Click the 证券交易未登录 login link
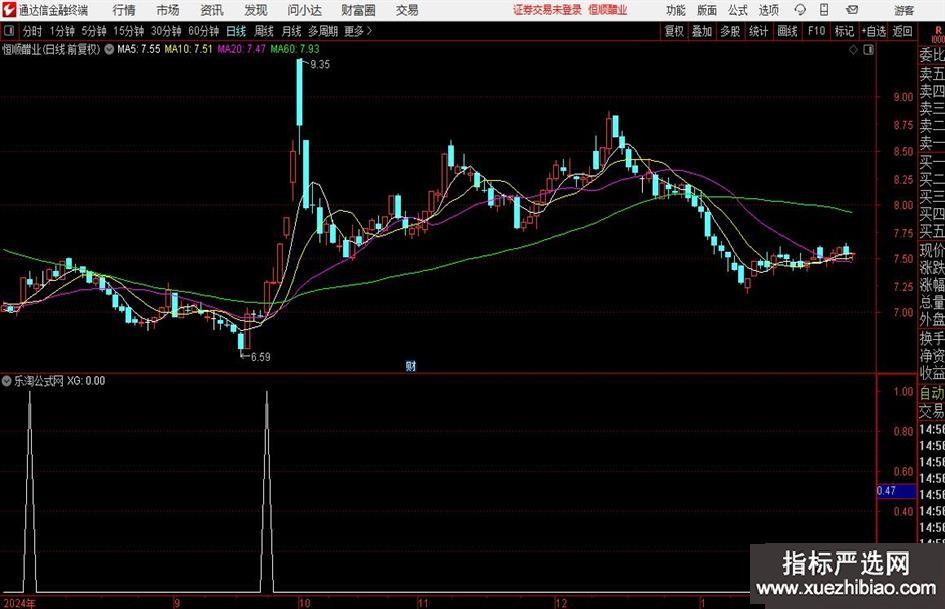This screenshot has height=609, width=945. click(x=546, y=10)
